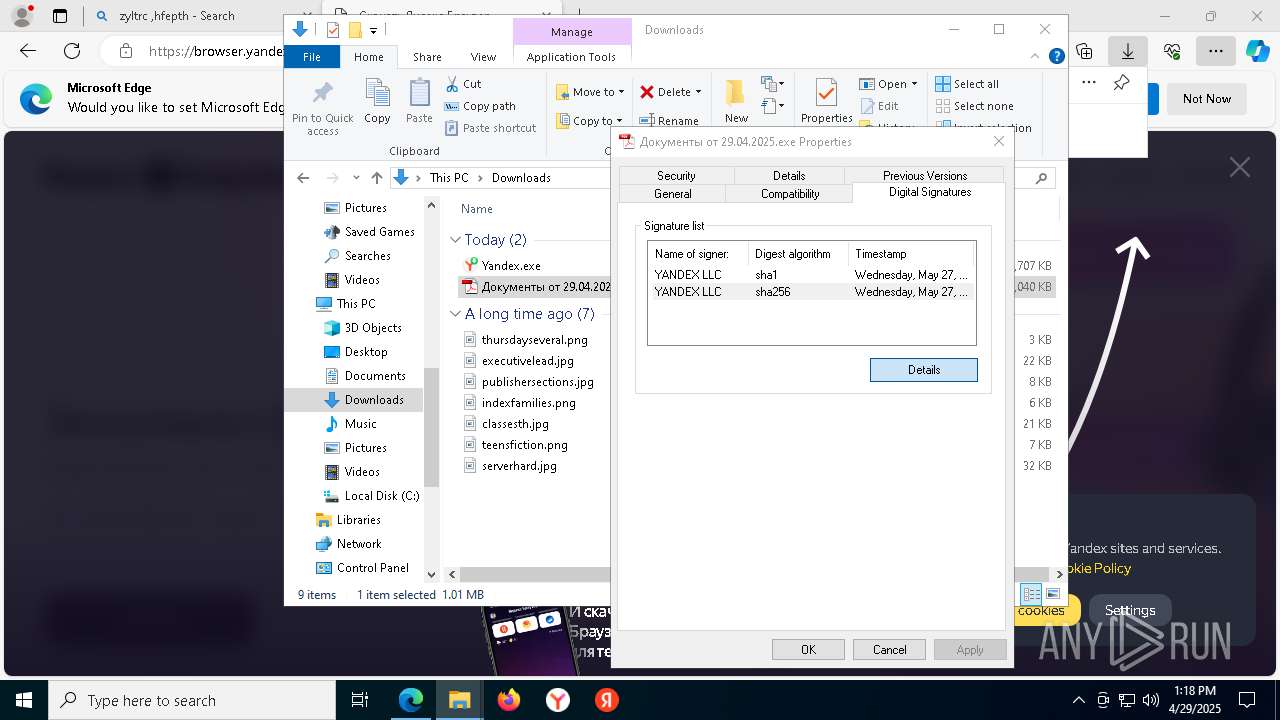Open the New item dropdown in the ribbon
This screenshot has width=1280, height=720.
(x=773, y=84)
